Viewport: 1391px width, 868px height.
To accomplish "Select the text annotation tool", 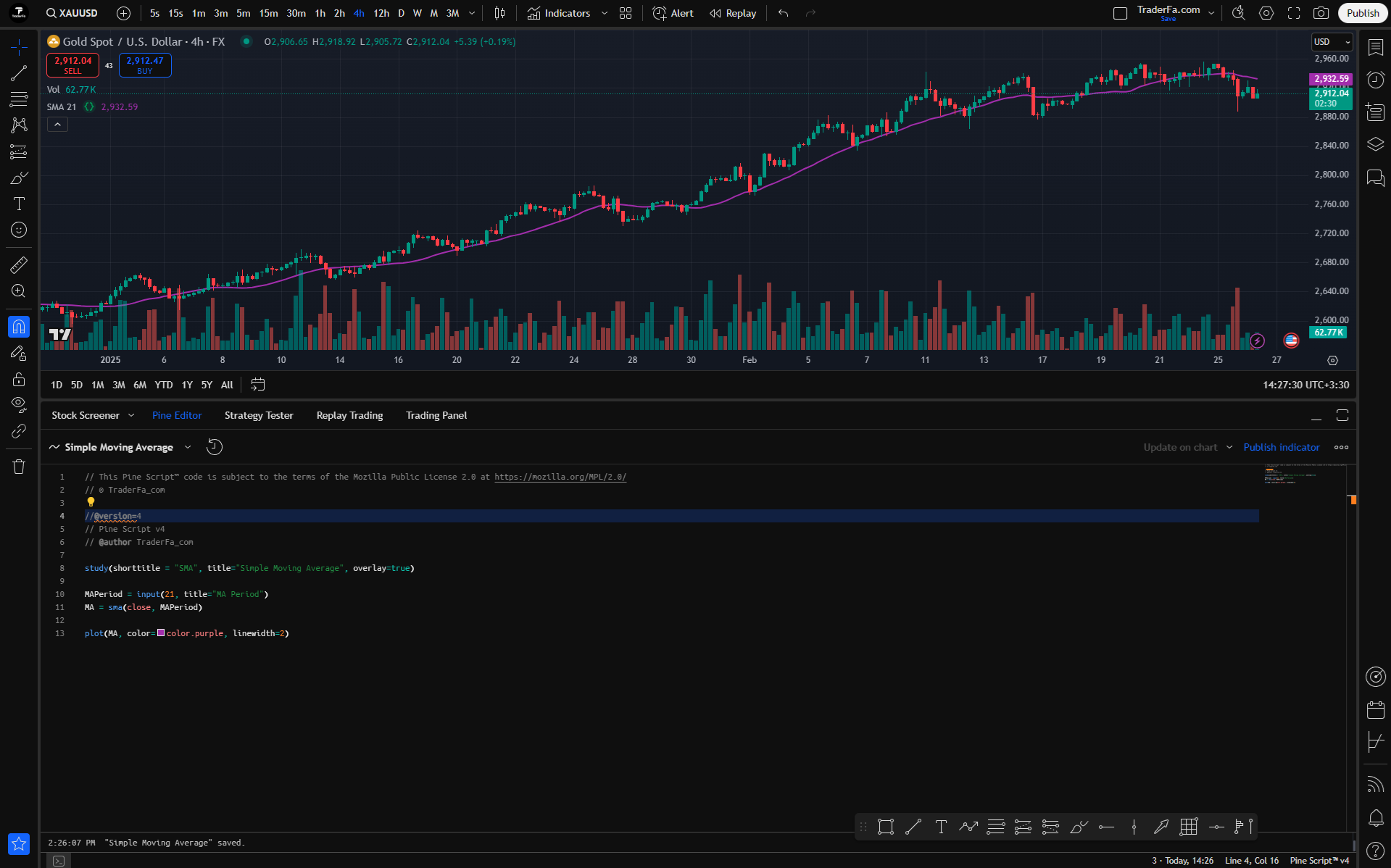I will [x=19, y=204].
